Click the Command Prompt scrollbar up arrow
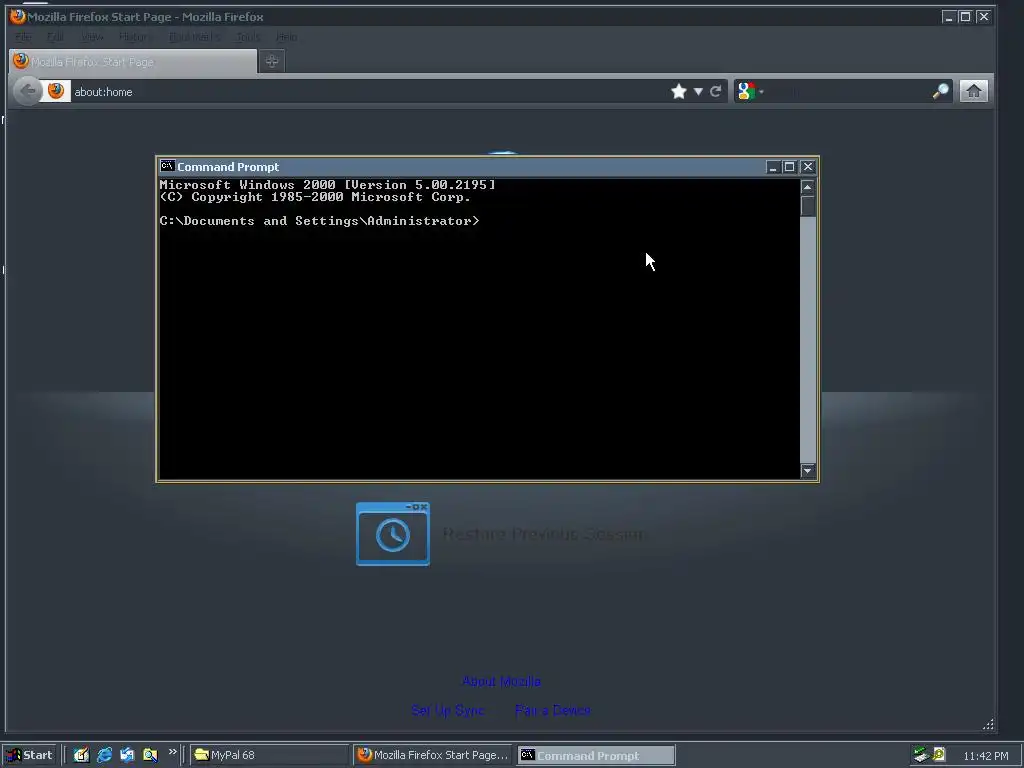Screen dimensions: 1024x768 [808, 187]
